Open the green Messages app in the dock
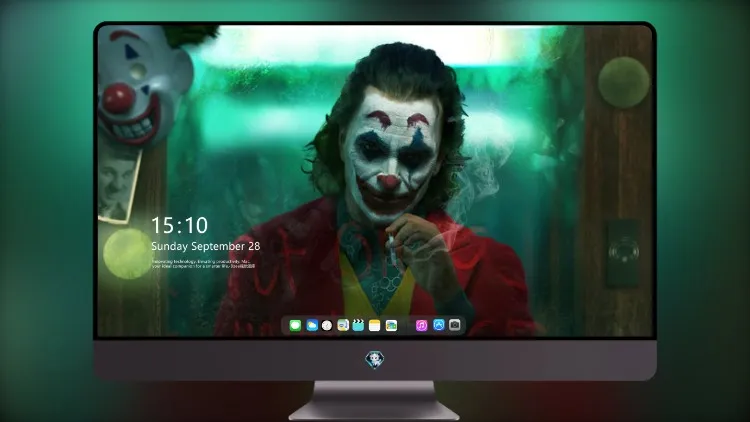Viewport: 750px width, 422px height. (295, 325)
